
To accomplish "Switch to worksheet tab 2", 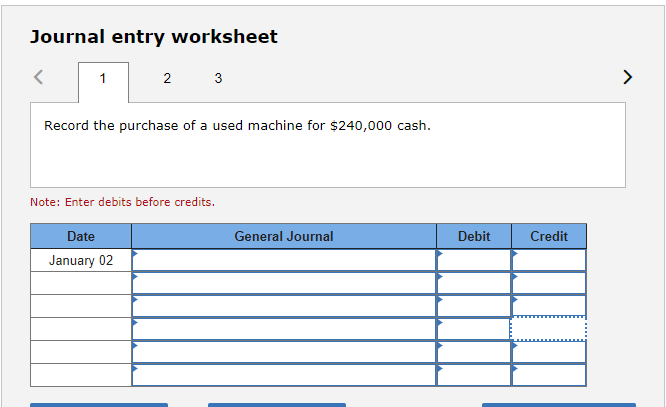I will 167,78.
